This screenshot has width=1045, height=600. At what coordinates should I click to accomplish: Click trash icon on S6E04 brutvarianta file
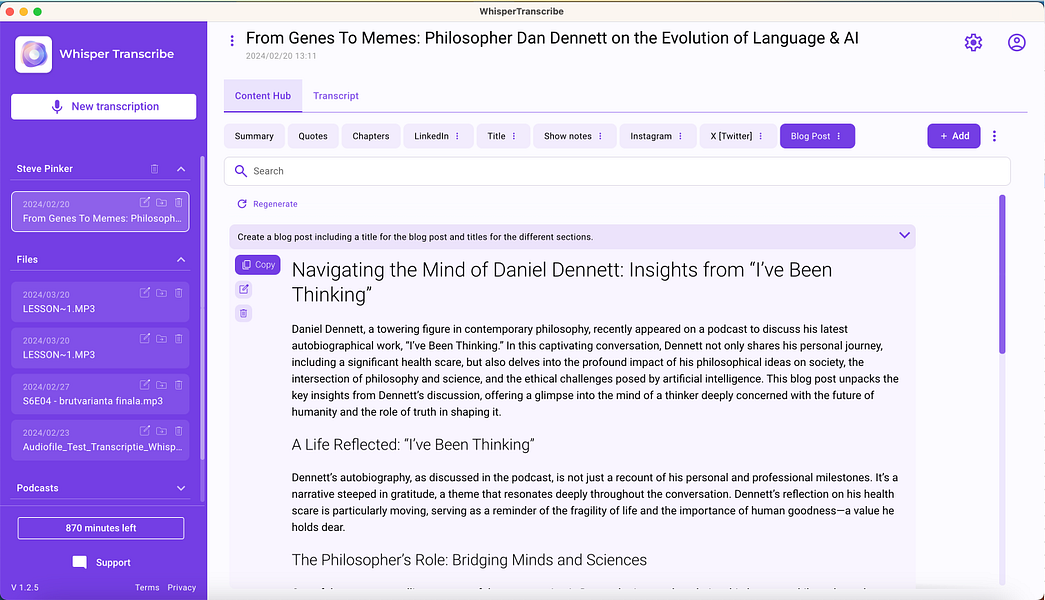179,385
